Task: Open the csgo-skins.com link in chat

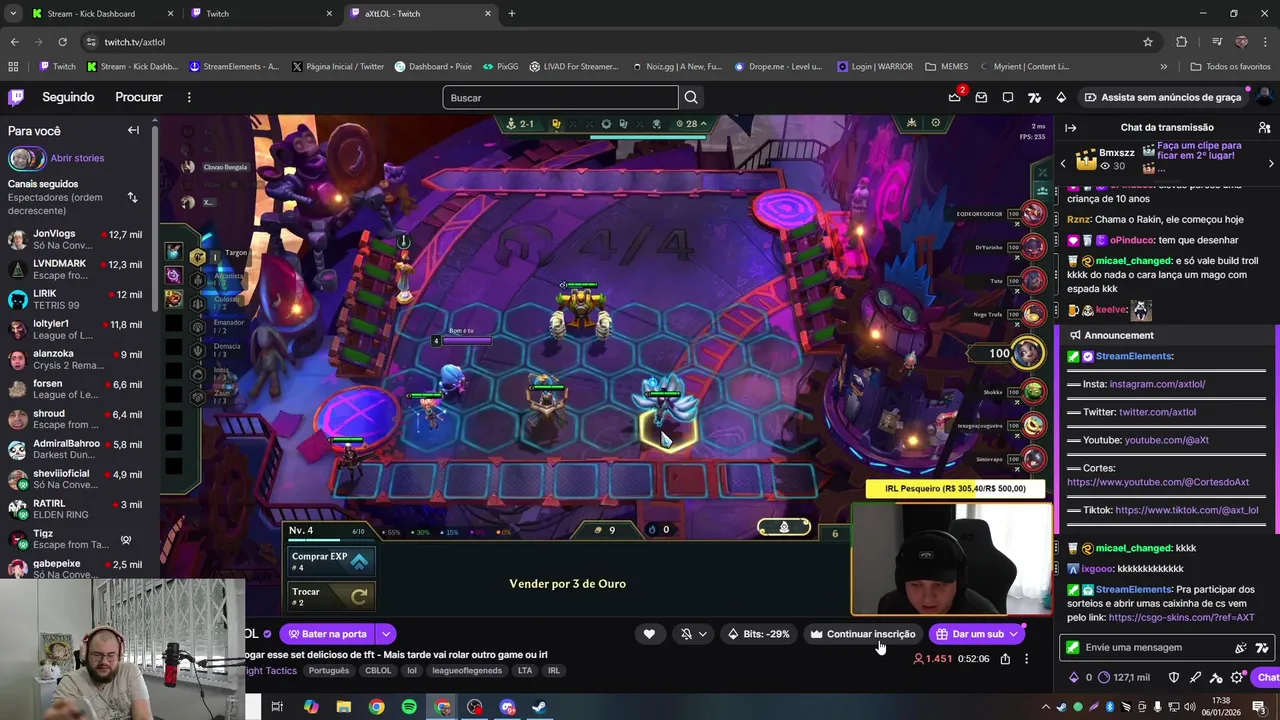Action: tap(1181, 617)
